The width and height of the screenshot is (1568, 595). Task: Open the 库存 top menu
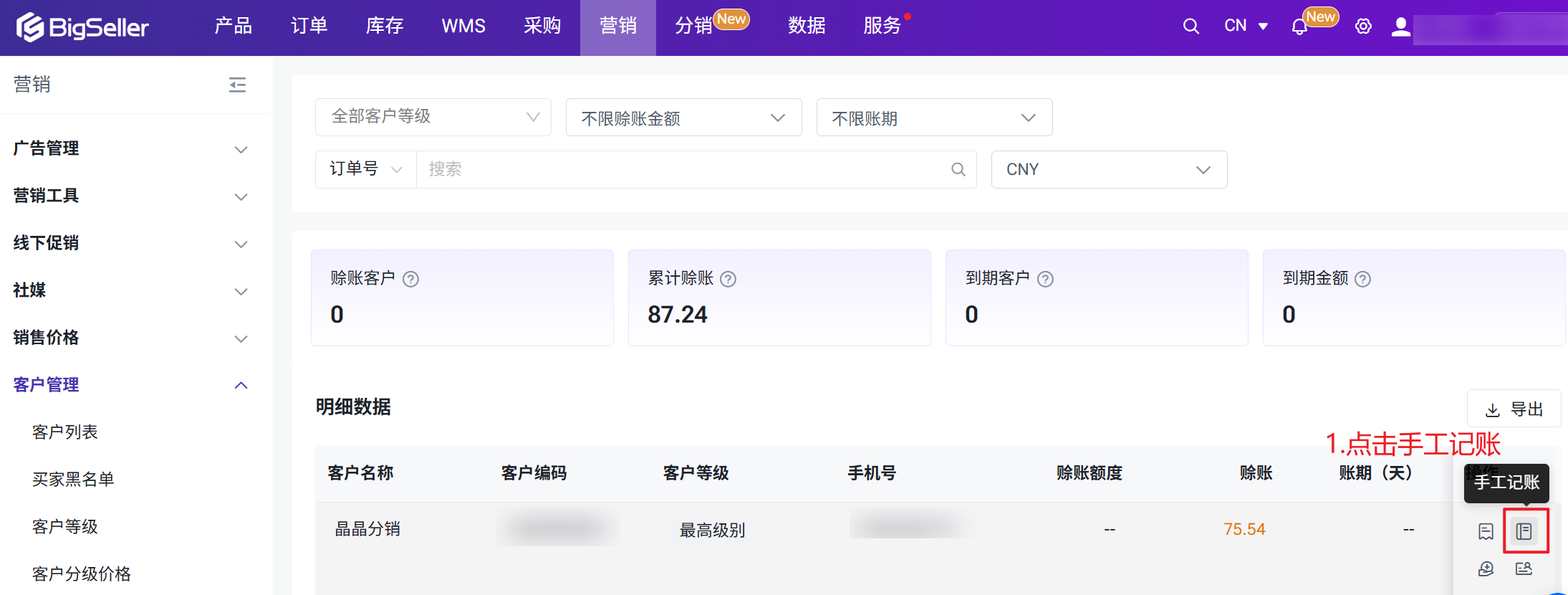[x=385, y=27]
